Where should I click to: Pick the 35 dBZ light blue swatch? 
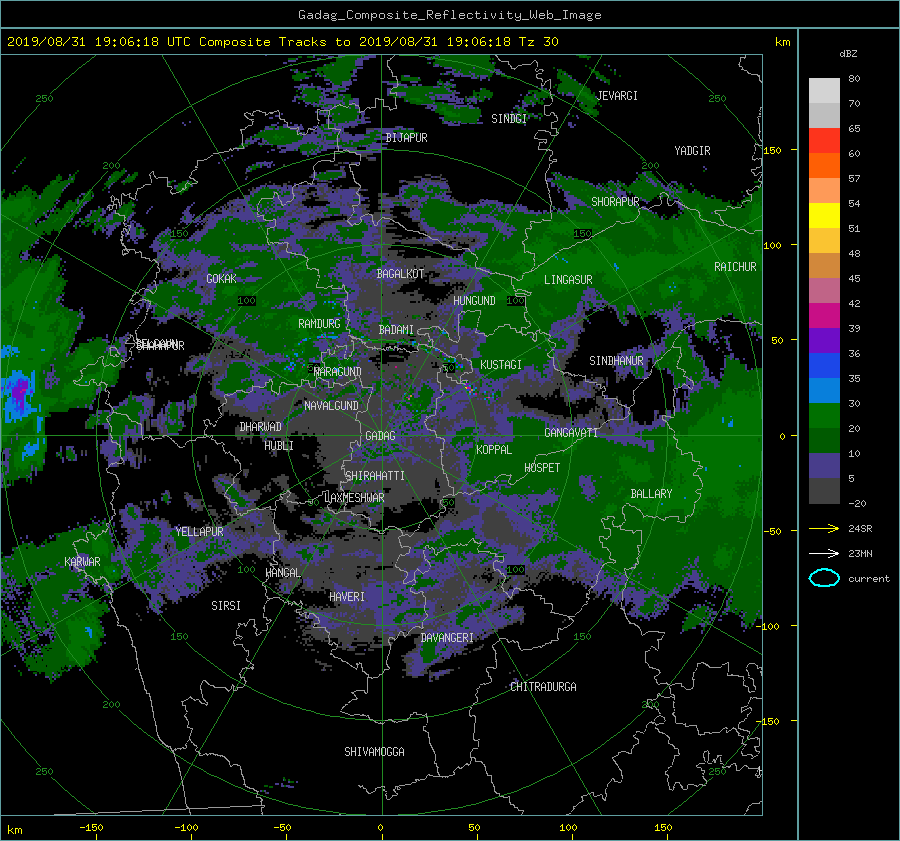[824, 390]
